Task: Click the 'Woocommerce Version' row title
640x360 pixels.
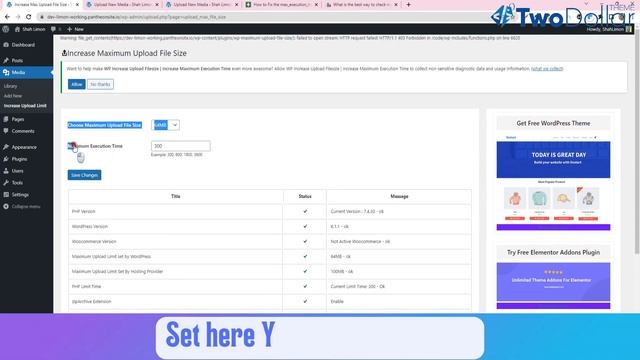Action: coord(94,242)
